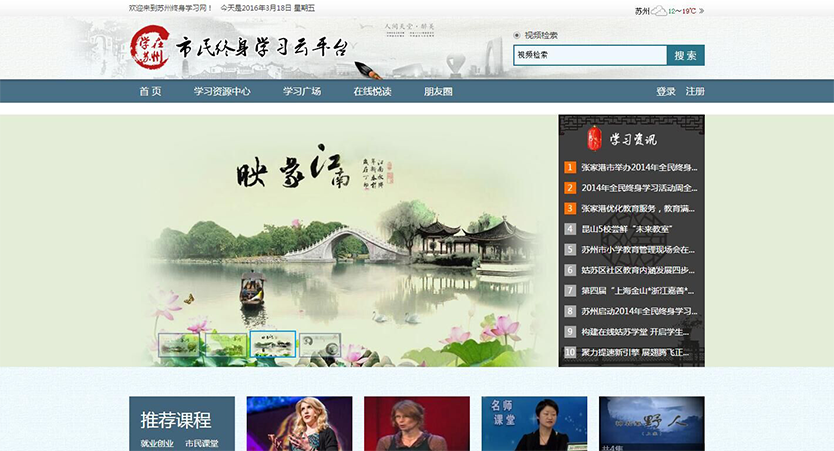Open the 朋友圈 navigation item
The width and height of the screenshot is (834, 451).
tap(438, 92)
